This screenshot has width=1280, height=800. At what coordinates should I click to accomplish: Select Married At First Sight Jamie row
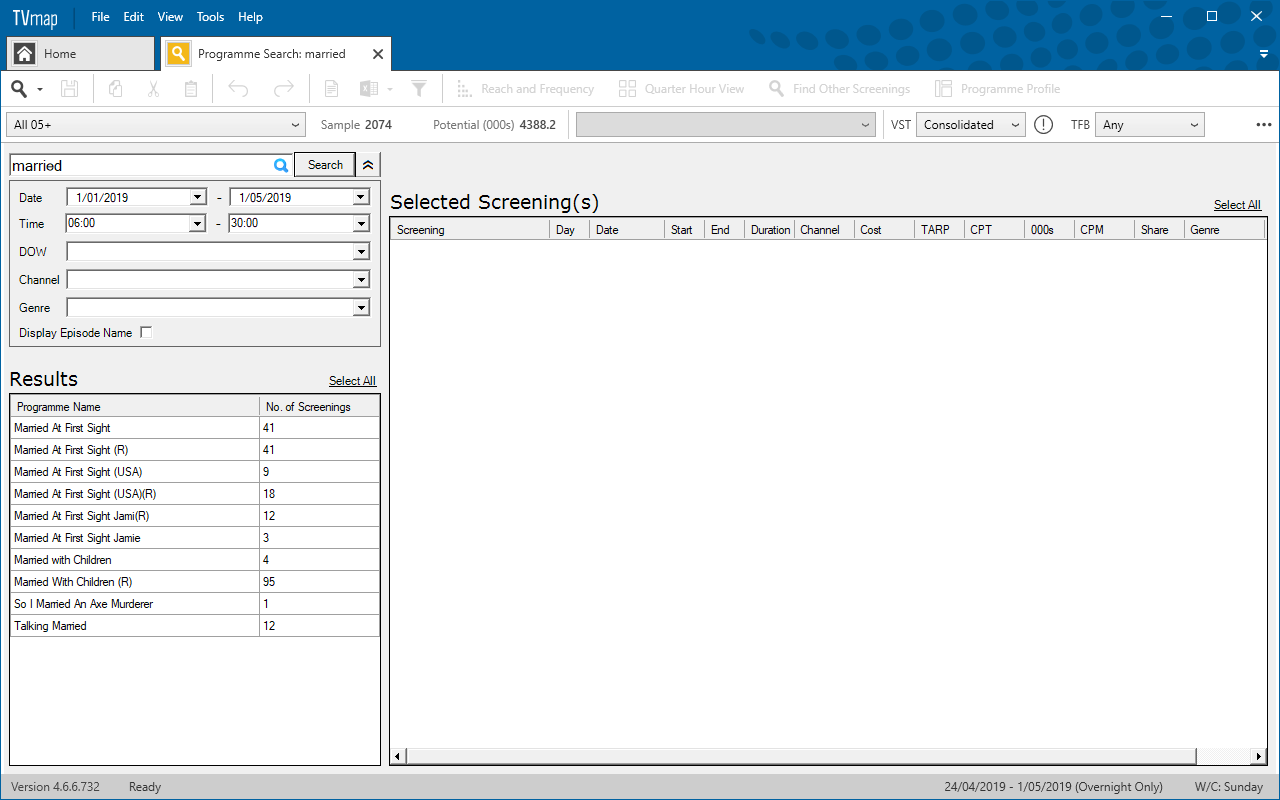click(195, 538)
